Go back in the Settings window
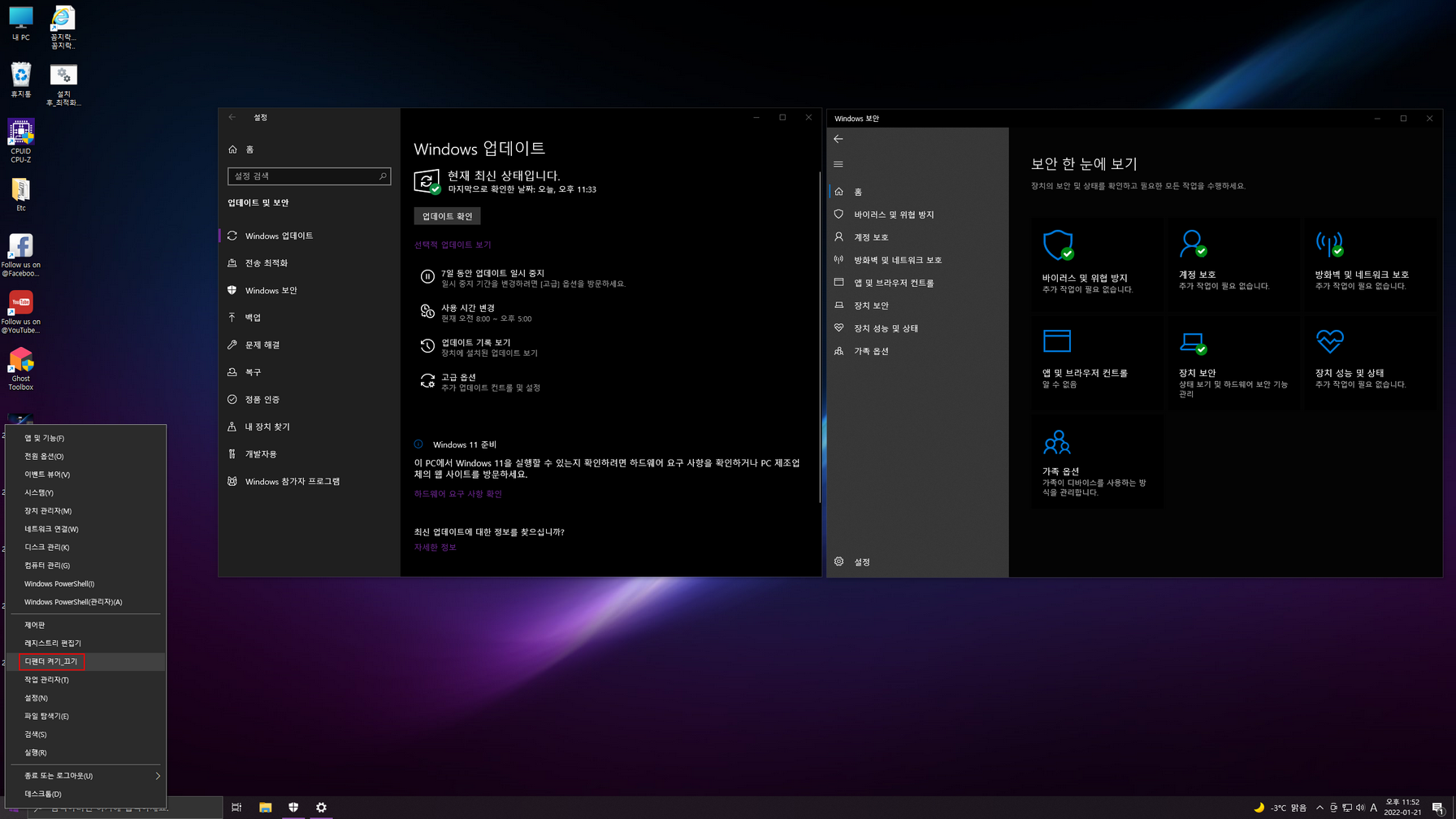The width and height of the screenshot is (1456, 819). [x=232, y=117]
